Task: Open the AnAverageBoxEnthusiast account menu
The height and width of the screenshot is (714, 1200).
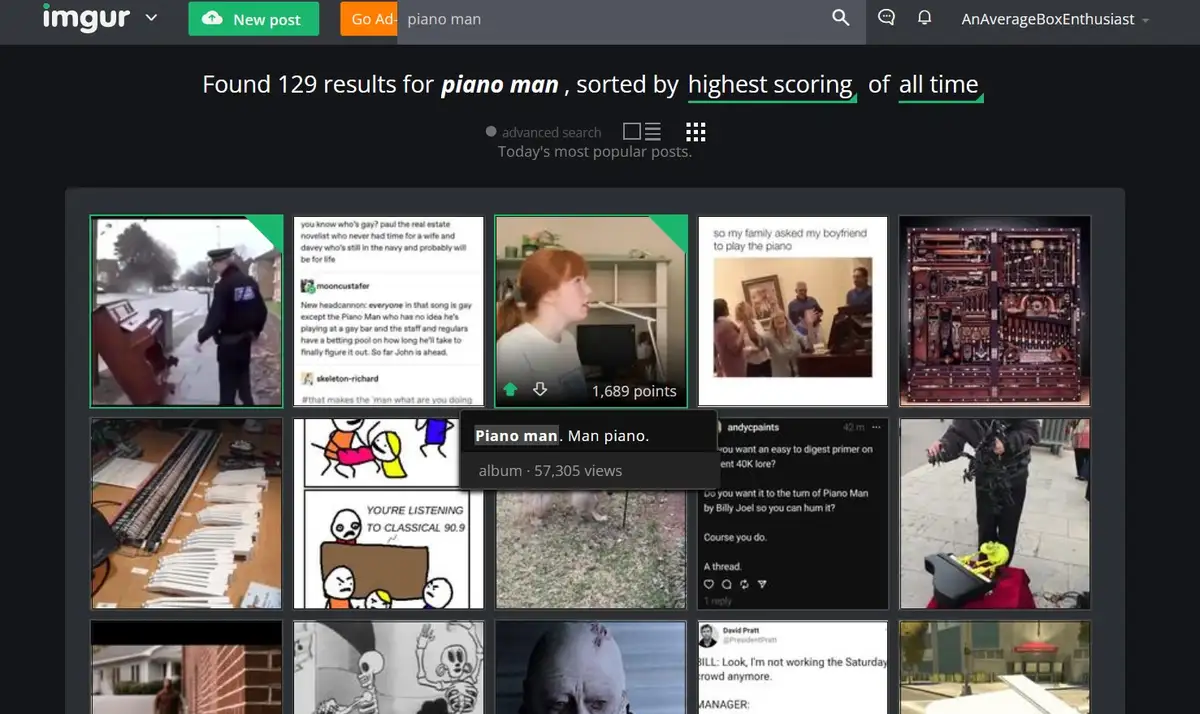Action: coord(1055,19)
